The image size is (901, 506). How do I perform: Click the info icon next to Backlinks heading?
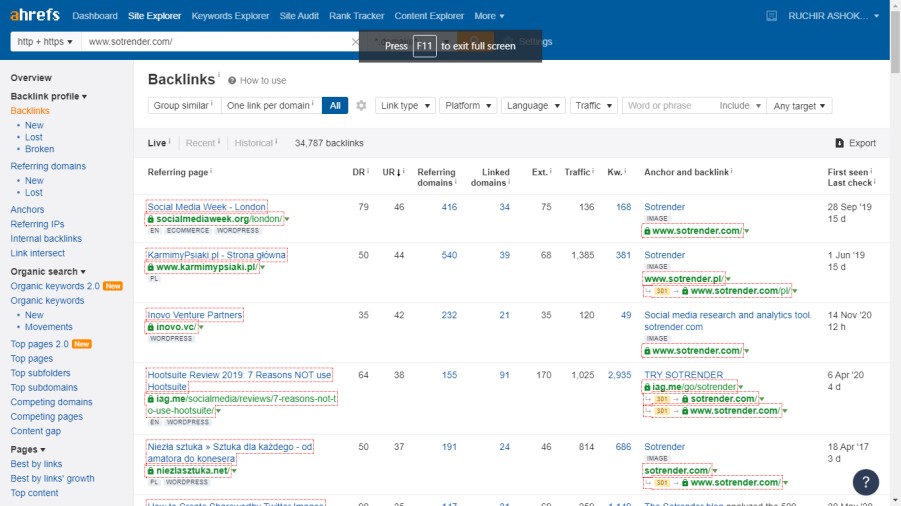click(219, 74)
